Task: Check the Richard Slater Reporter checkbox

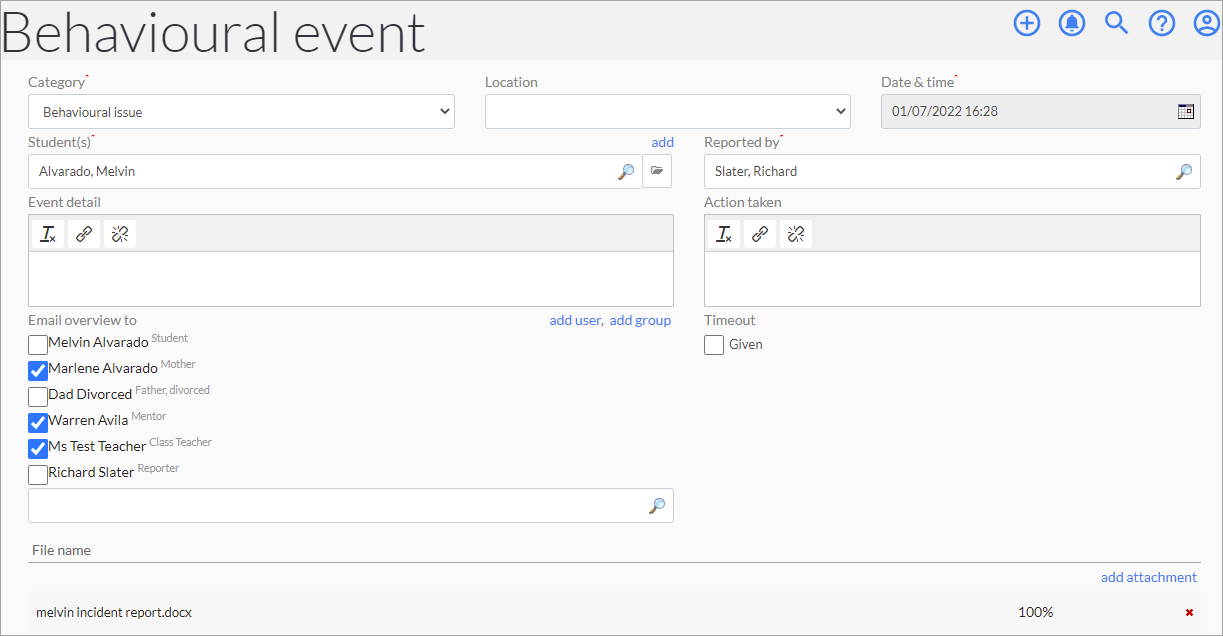Action: point(38,475)
